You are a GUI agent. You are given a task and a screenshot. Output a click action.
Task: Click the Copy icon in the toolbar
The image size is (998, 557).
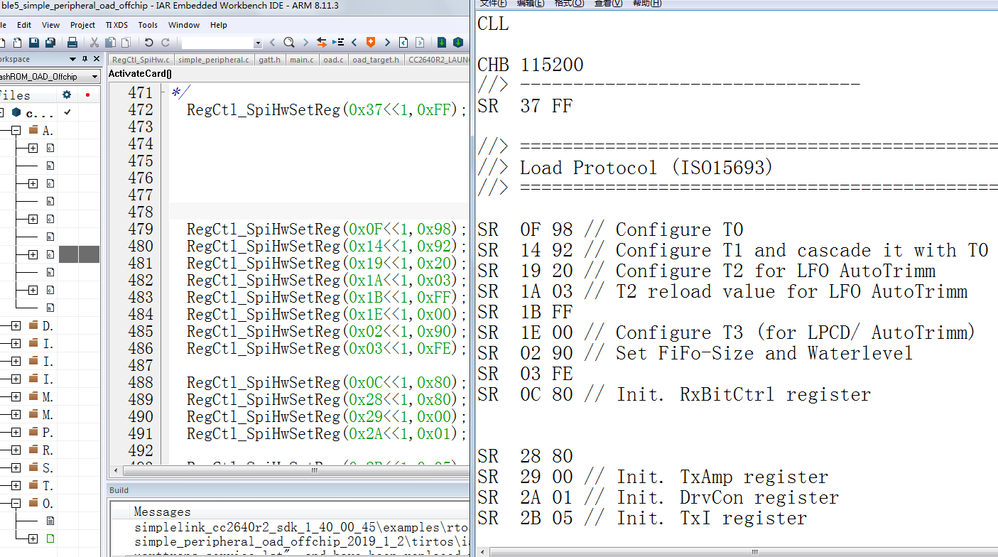(x=110, y=43)
